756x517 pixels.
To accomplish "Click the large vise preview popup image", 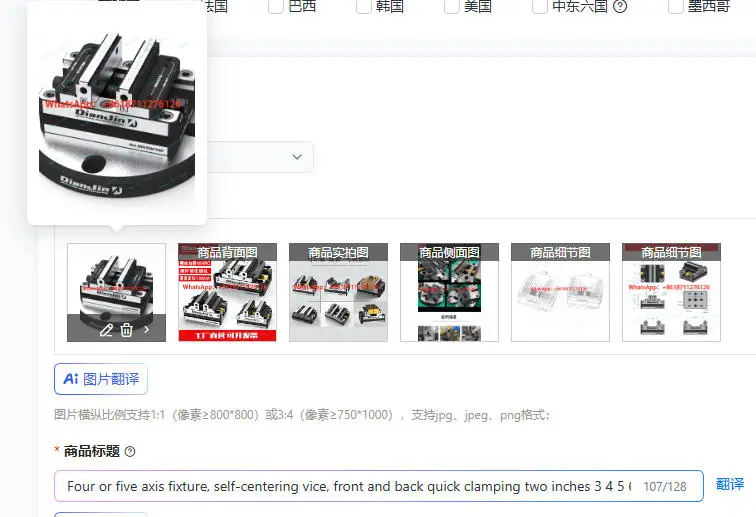I will (x=117, y=115).
